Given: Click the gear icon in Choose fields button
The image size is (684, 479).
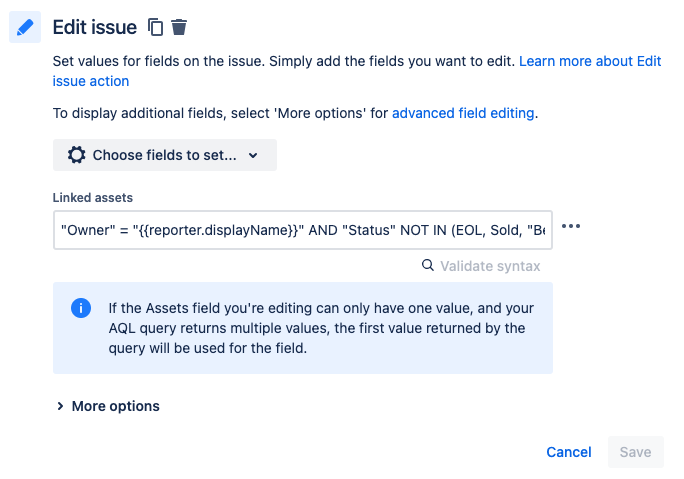Looking at the screenshot, I should (76, 155).
